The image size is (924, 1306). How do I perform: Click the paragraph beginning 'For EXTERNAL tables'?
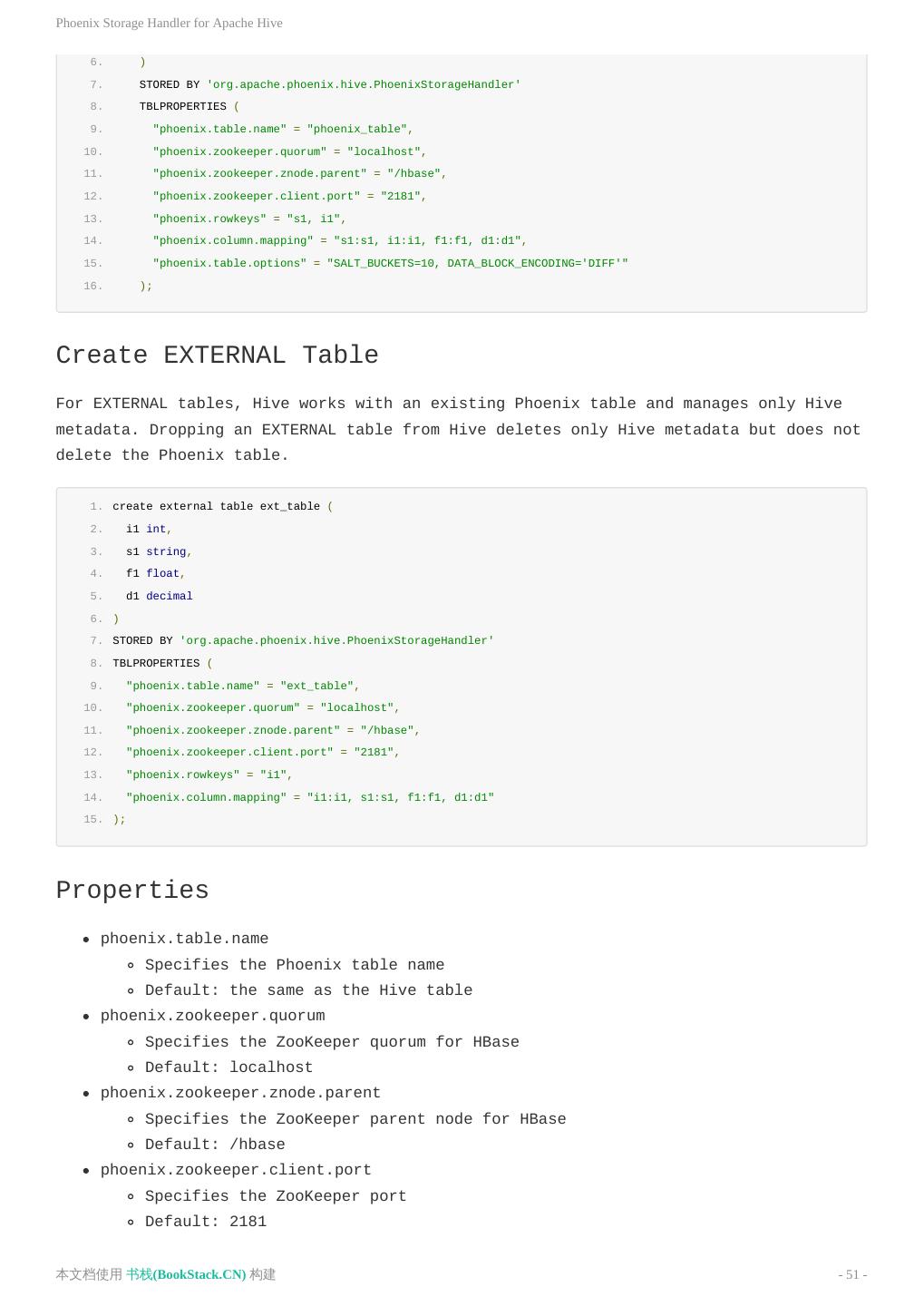(x=458, y=429)
